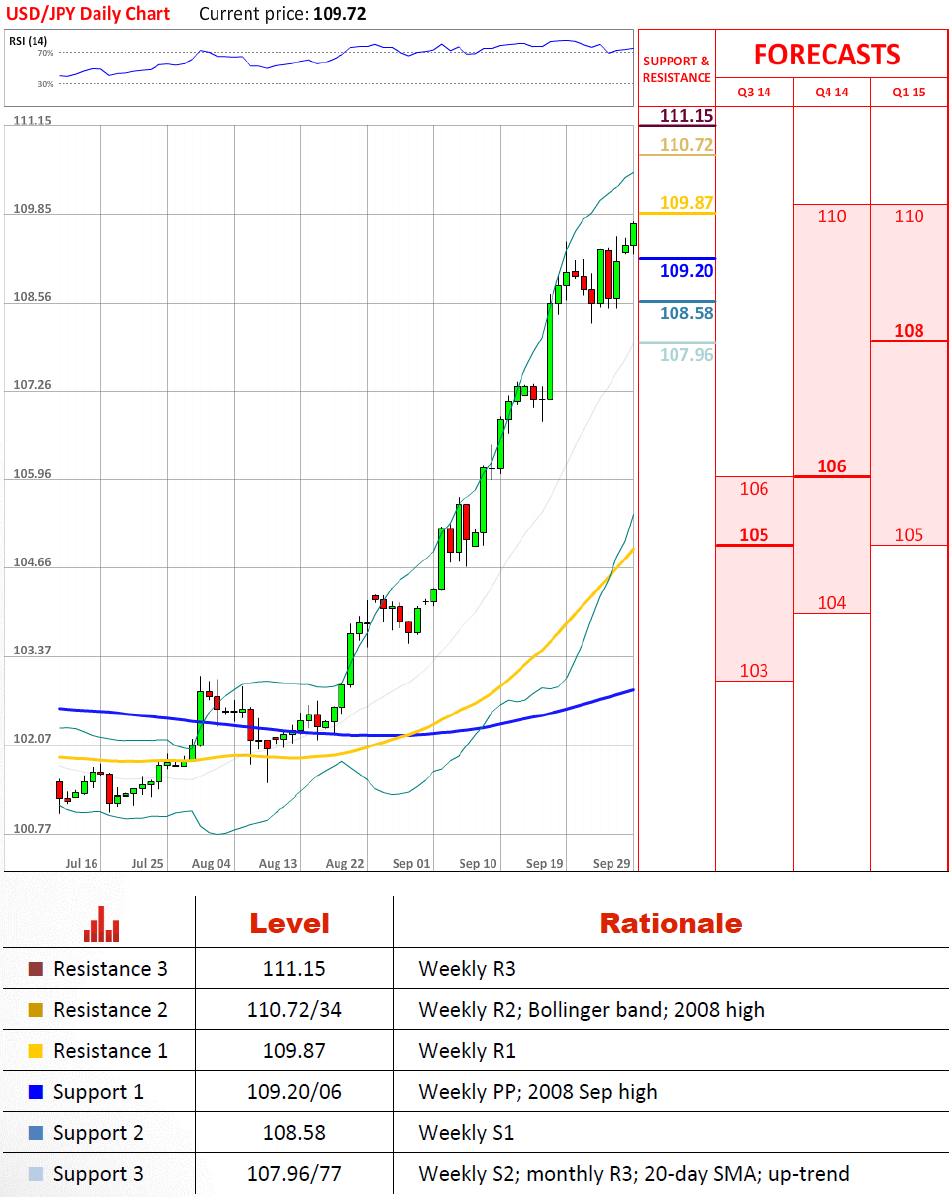
Task: Select the Q1 15 forecast column header
Action: [x=908, y=92]
